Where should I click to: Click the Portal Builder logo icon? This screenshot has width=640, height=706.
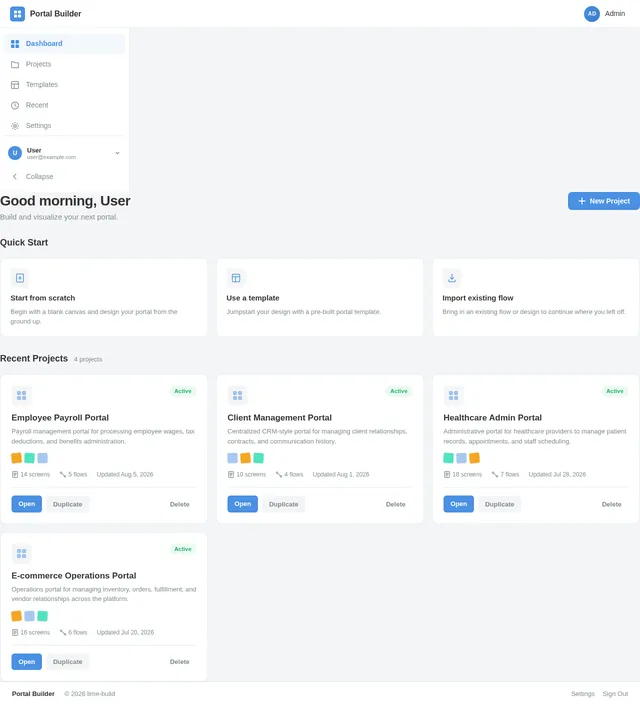(x=17, y=14)
